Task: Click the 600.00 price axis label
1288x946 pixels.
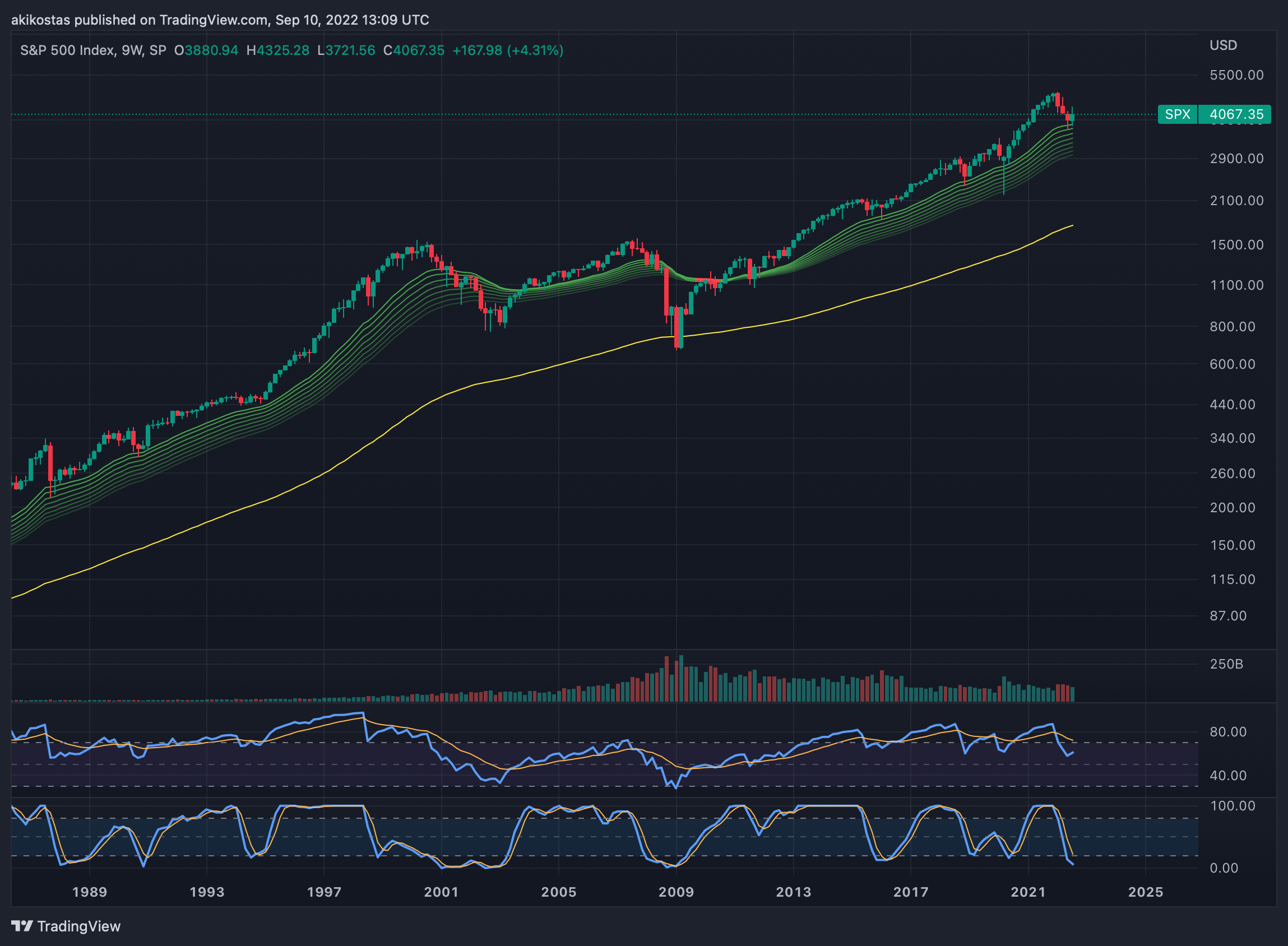Action: [x=1233, y=364]
